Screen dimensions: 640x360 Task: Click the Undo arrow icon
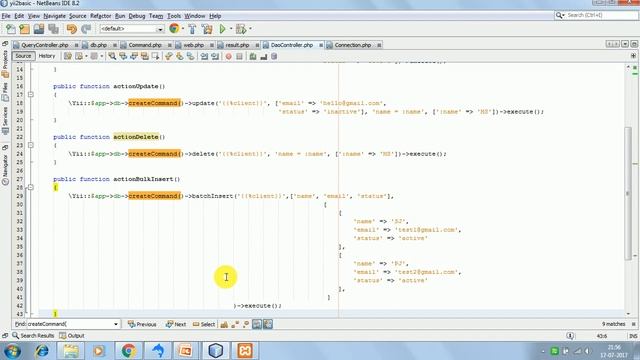[71, 29]
